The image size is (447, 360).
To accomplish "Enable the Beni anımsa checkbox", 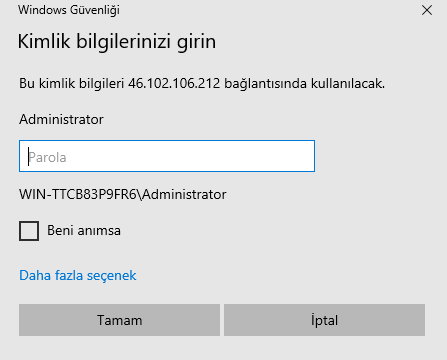I will (29, 231).
